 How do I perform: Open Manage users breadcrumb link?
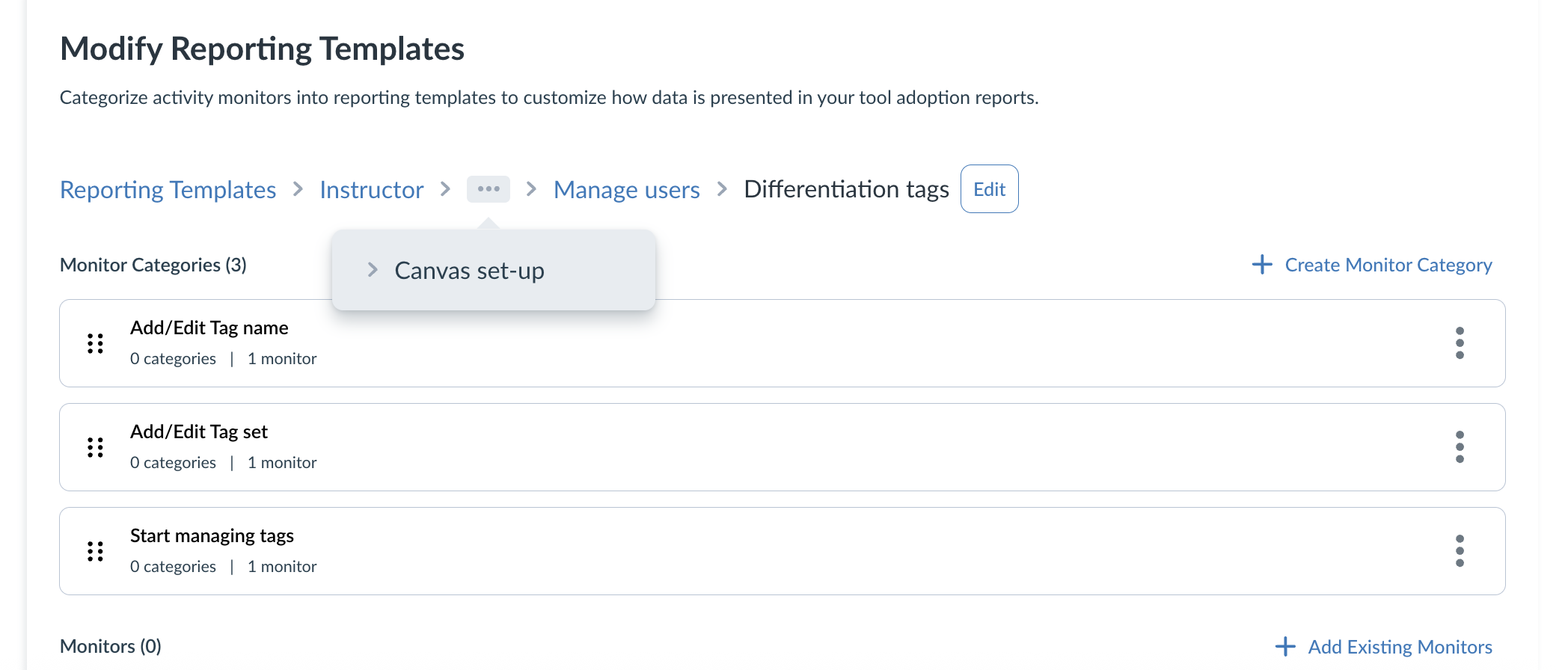pos(627,190)
